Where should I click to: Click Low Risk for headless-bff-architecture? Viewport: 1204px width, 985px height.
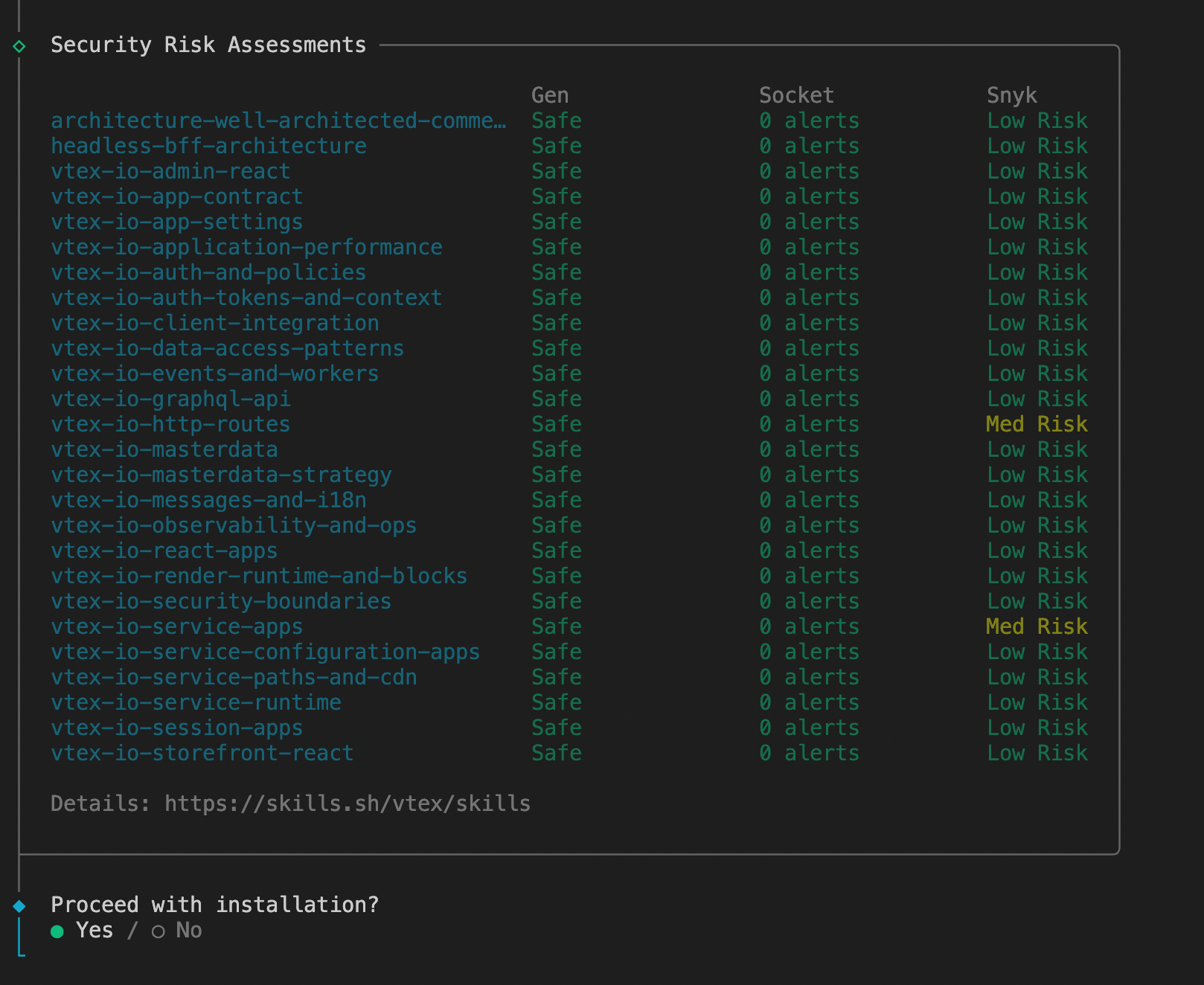tap(1037, 146)
